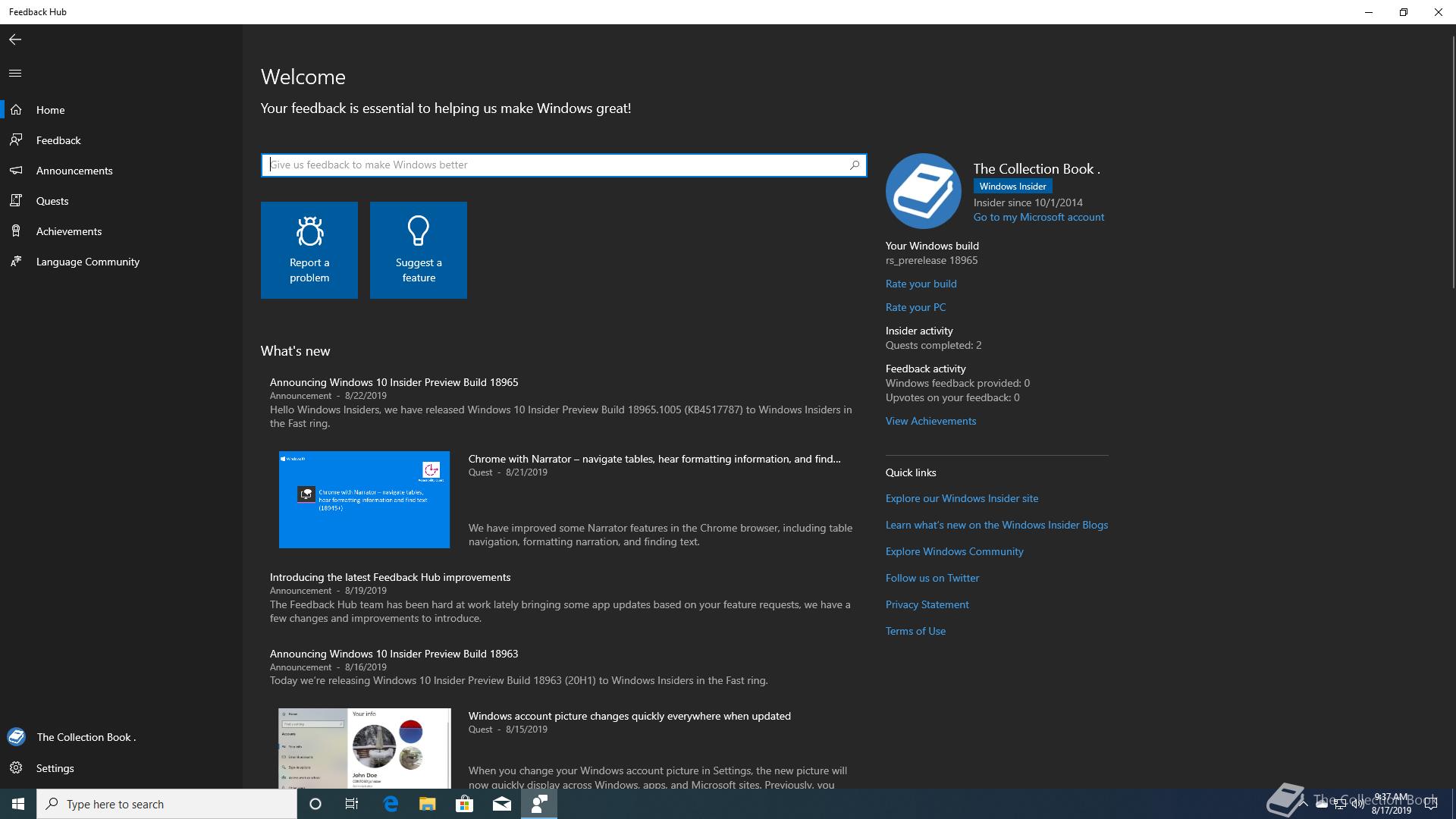1456x819 pixels.
Task: Open the notification Action Center
Action: (1431, 804)
